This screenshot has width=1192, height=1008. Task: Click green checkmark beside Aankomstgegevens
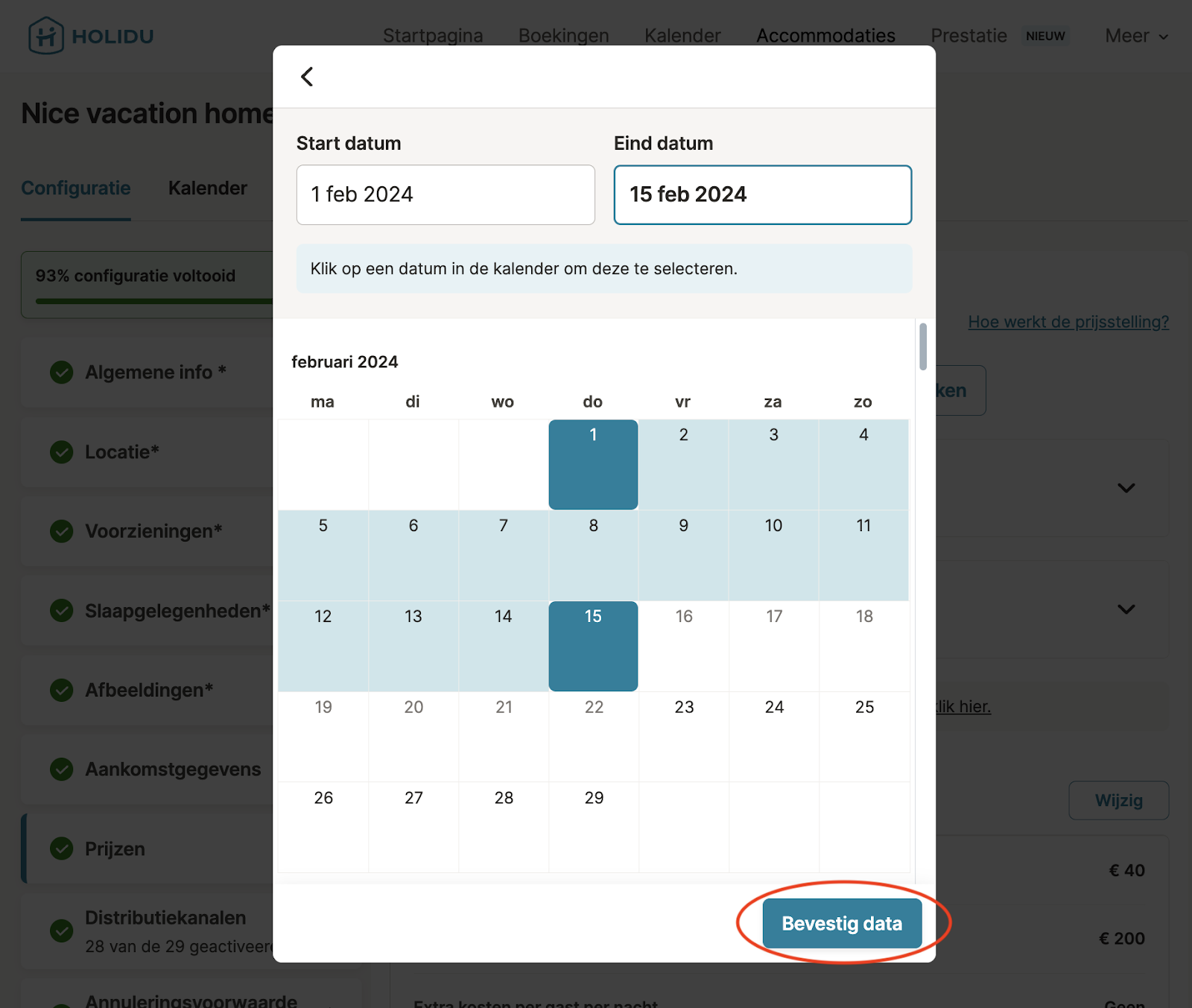point(61,769)
